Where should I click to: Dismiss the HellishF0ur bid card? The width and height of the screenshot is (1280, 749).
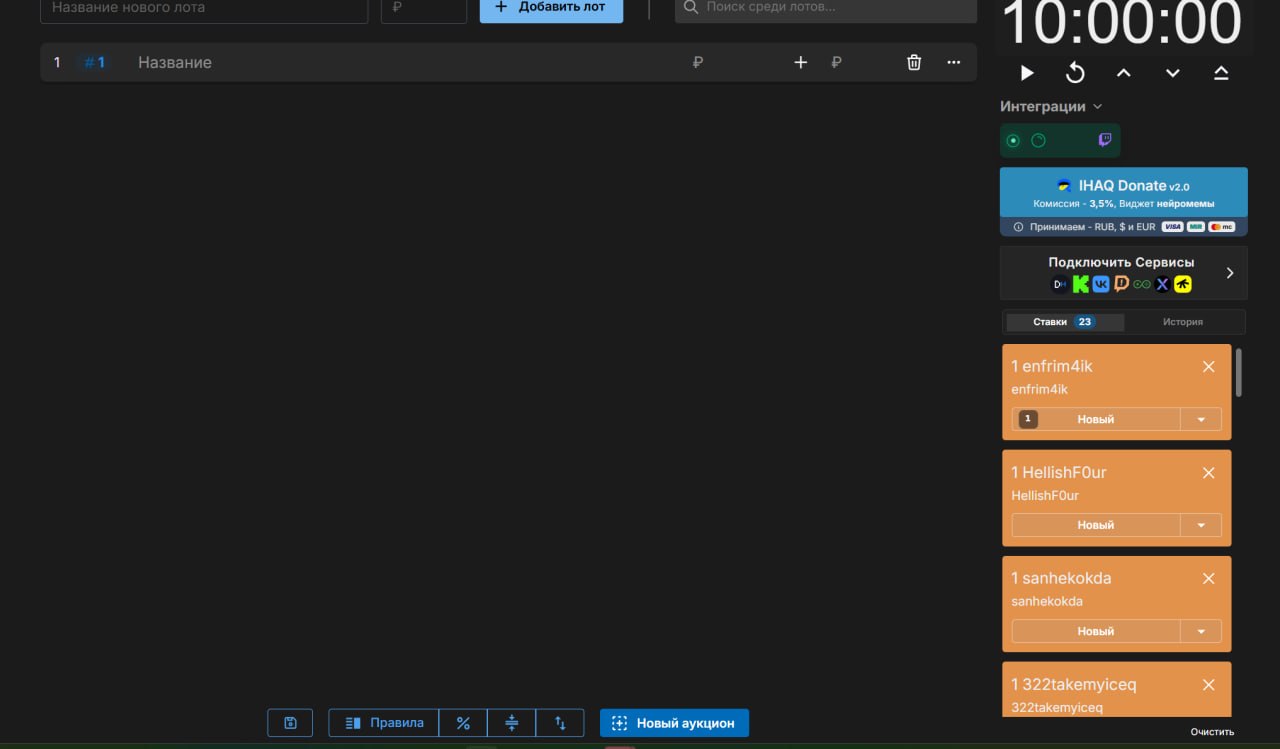click(x=1209, y=473)
